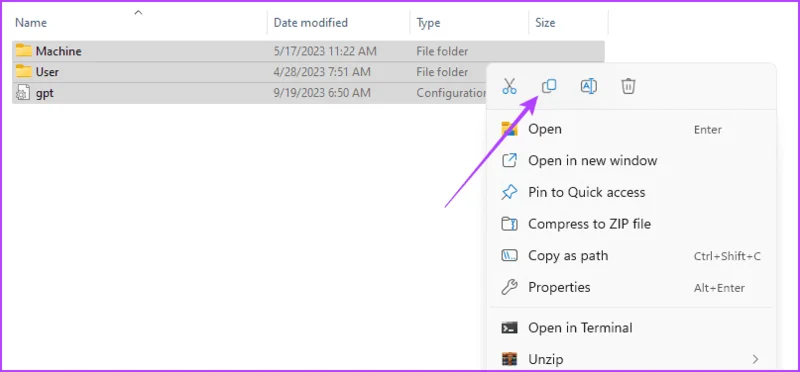Click the User folder name

coord(47,72)
